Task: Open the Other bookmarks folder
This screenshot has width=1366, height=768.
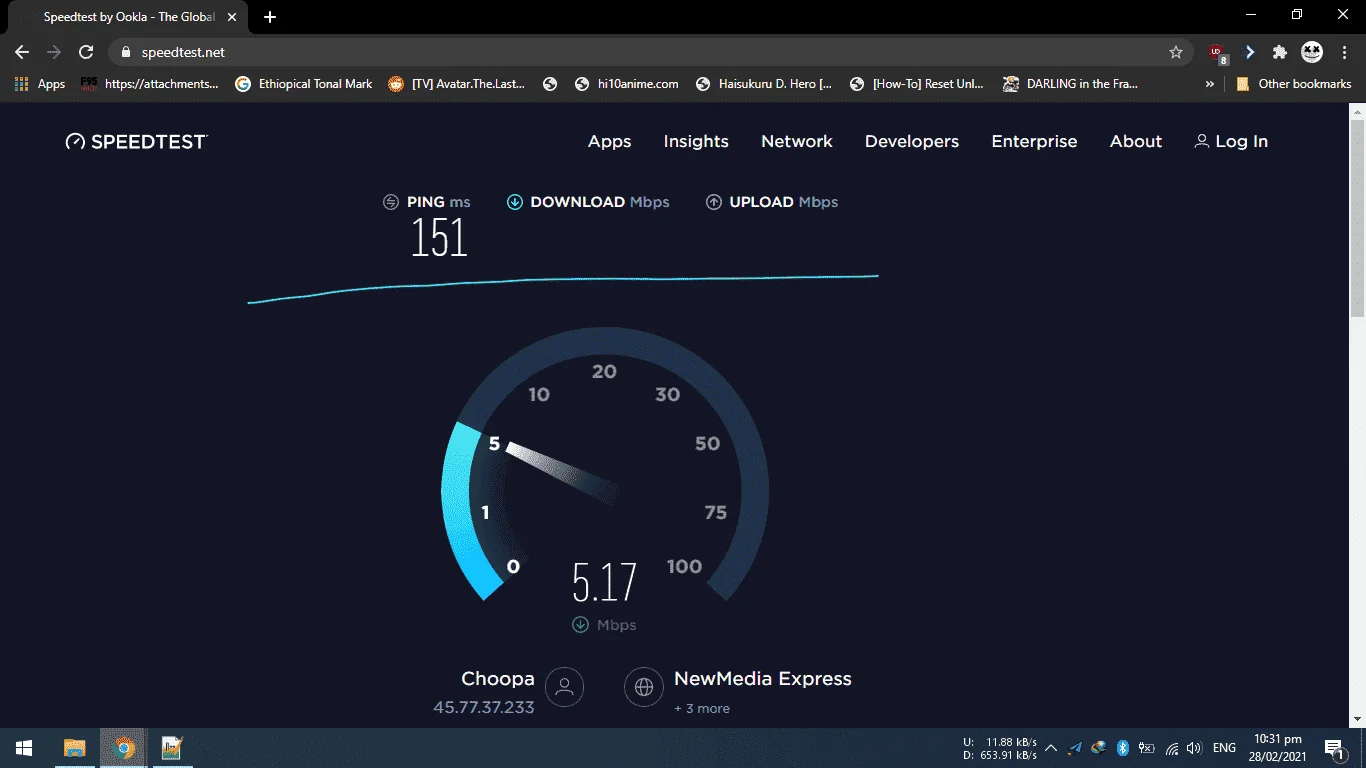Action: tap(1294, 84)
